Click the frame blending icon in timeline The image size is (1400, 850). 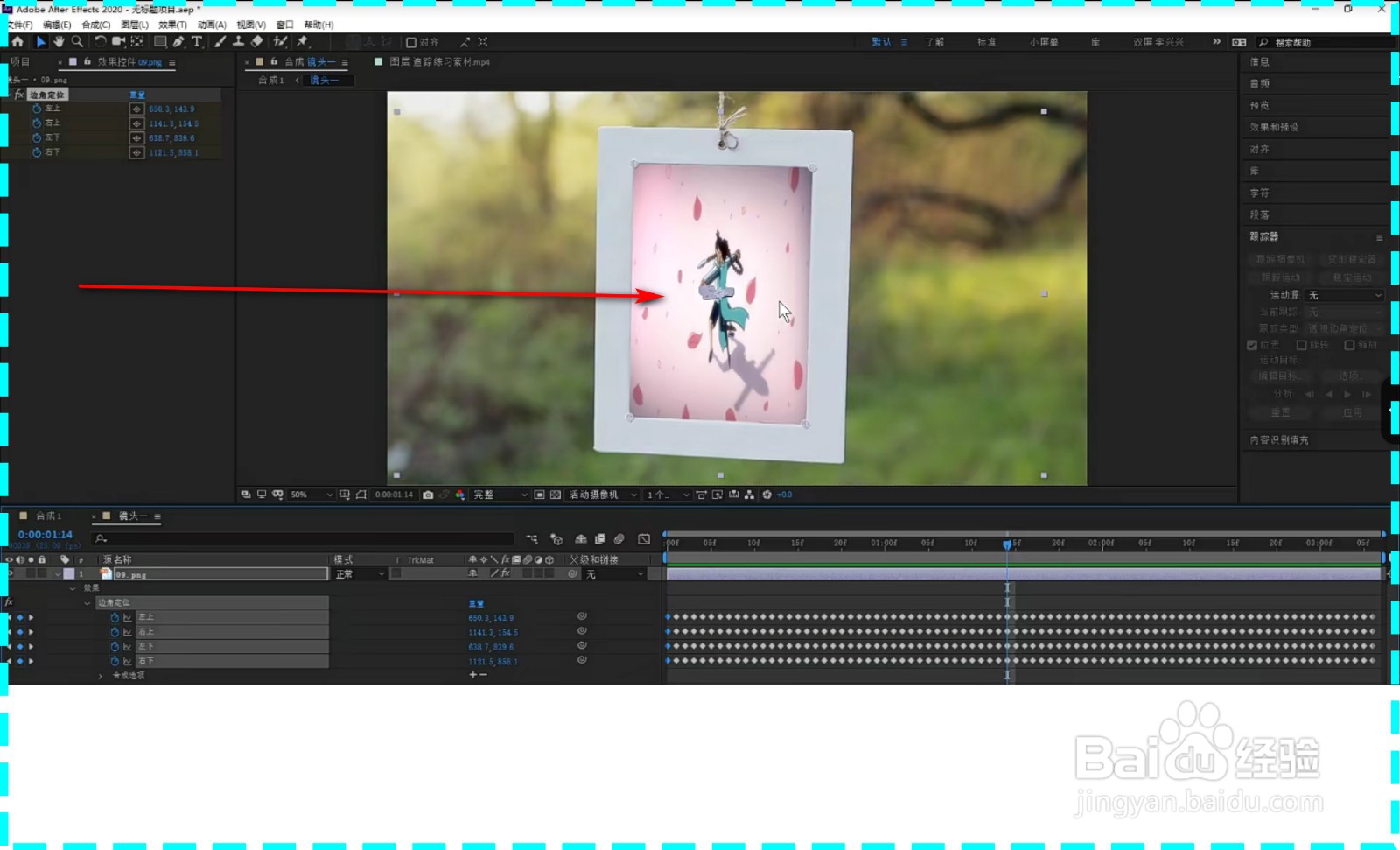click(600, 539)
